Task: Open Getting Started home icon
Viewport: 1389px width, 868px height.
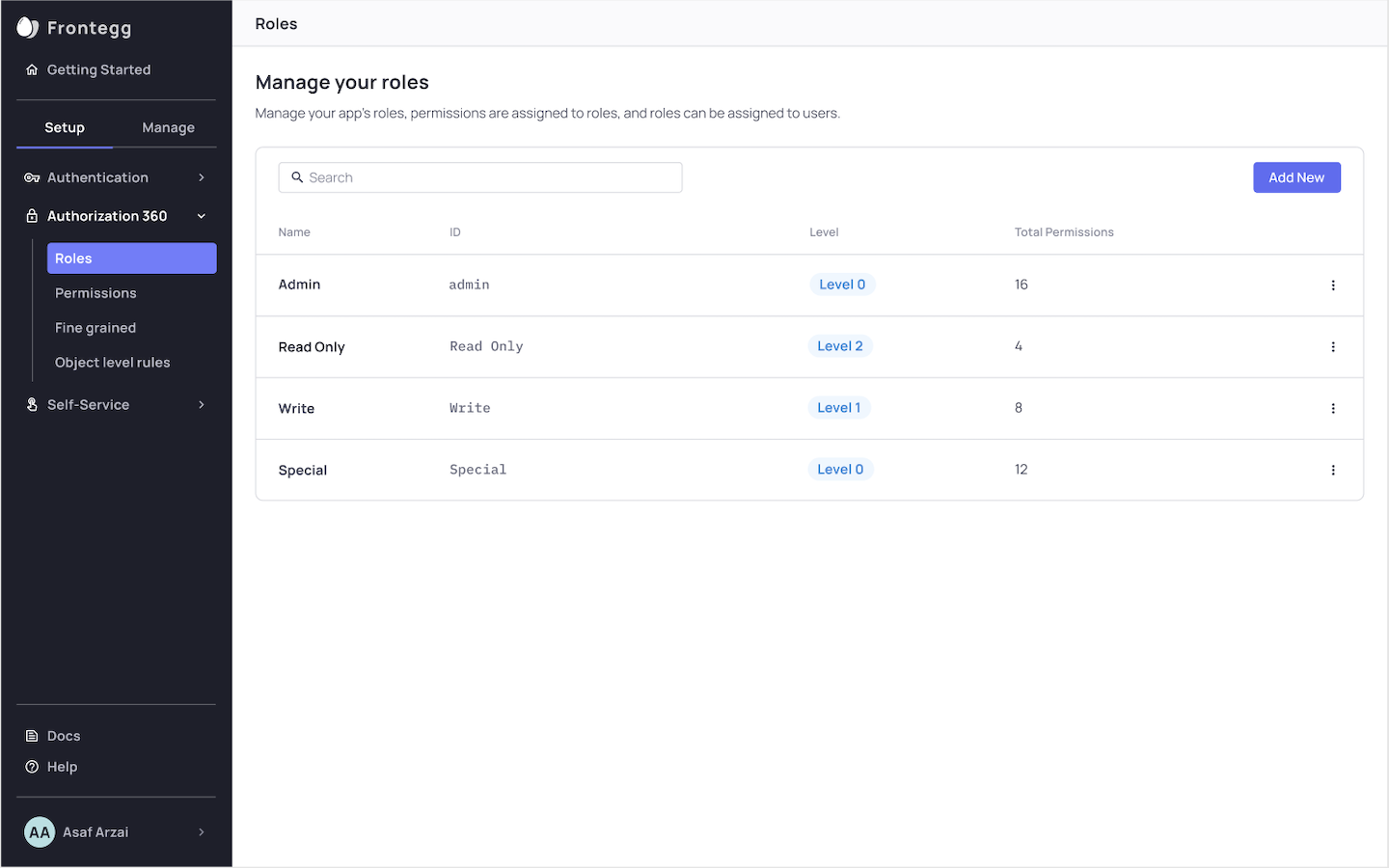Action: (32, 69)
